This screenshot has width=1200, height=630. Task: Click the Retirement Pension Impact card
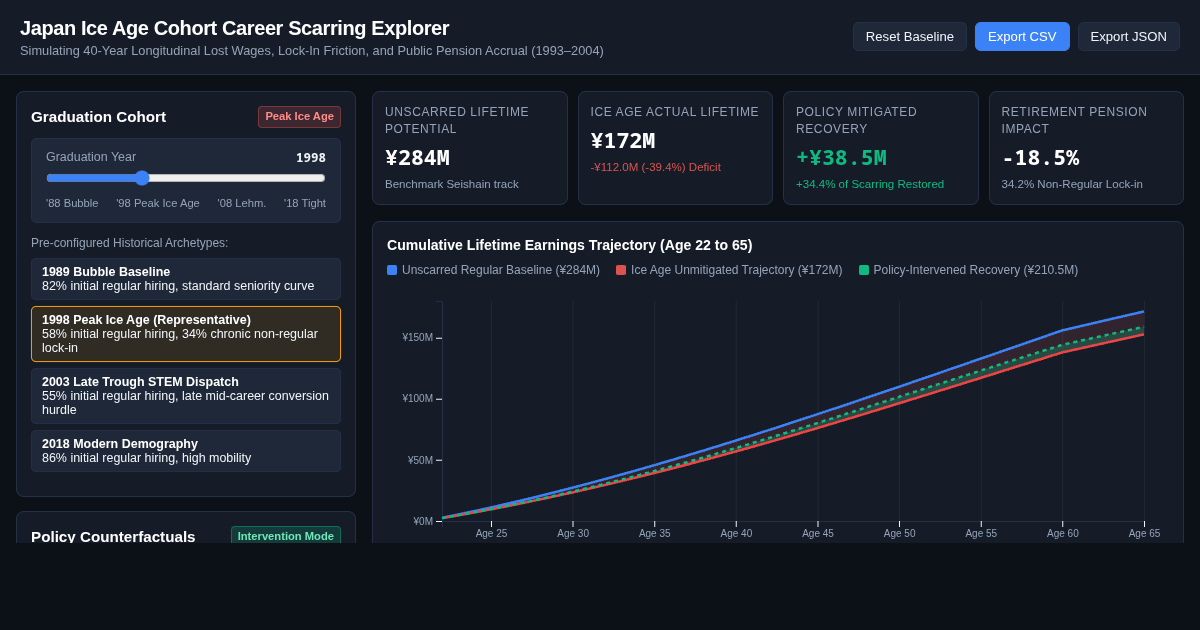1086,148
